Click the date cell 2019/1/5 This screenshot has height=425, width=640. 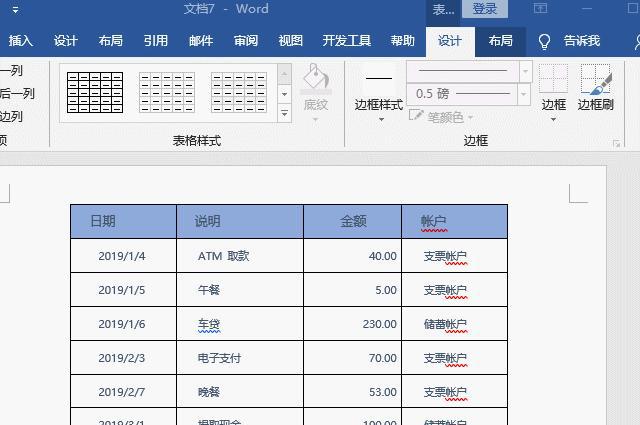click(x=124, y=290)
